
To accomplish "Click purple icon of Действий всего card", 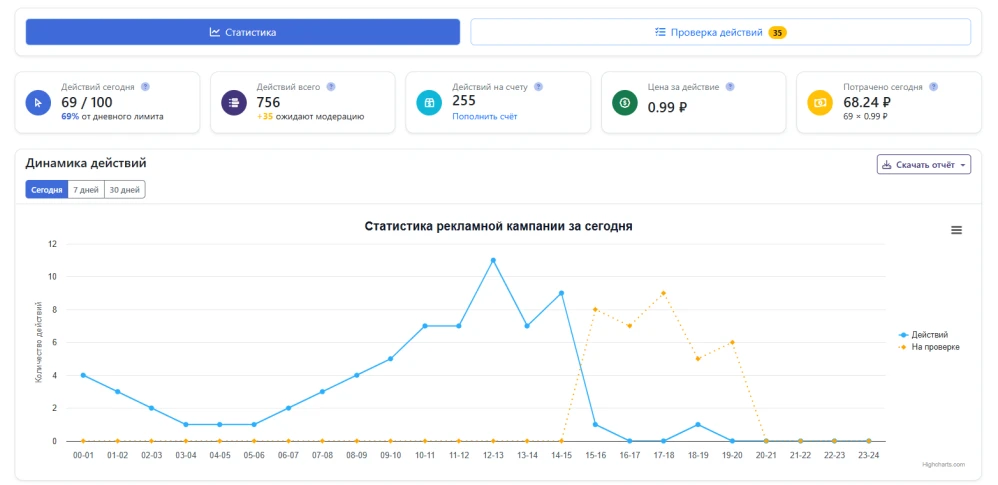I will [234, 102].
